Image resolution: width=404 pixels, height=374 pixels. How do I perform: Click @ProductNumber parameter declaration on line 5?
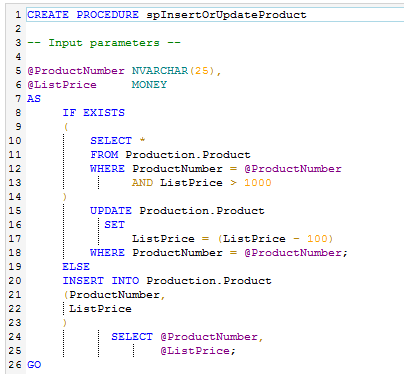[x=76, y=71]
